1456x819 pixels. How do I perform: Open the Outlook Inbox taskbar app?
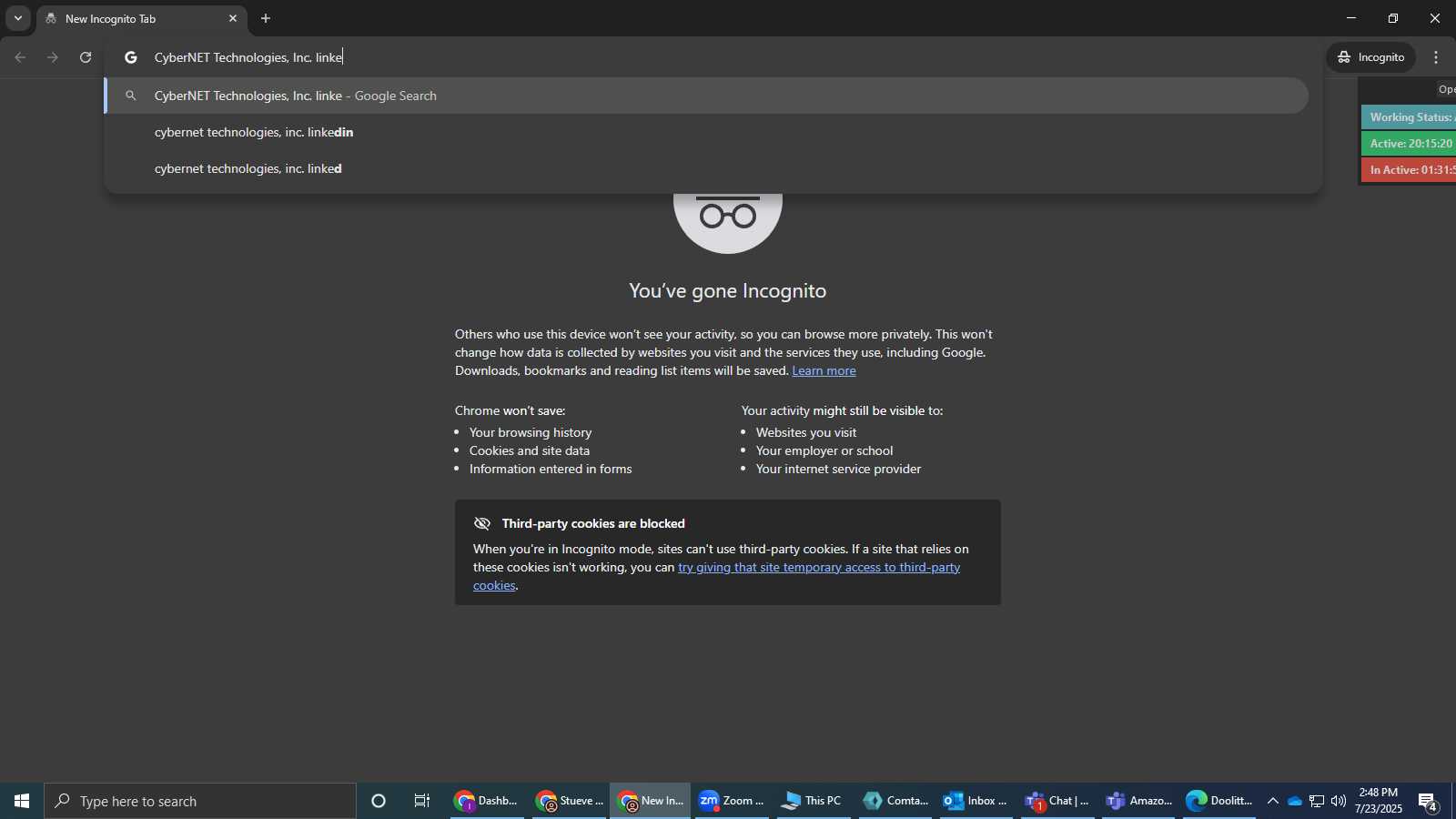coord(976,801)
